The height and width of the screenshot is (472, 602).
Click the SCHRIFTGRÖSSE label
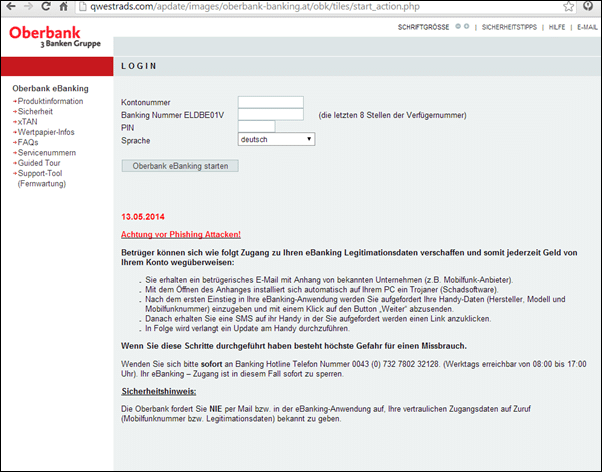pos(423,27)
